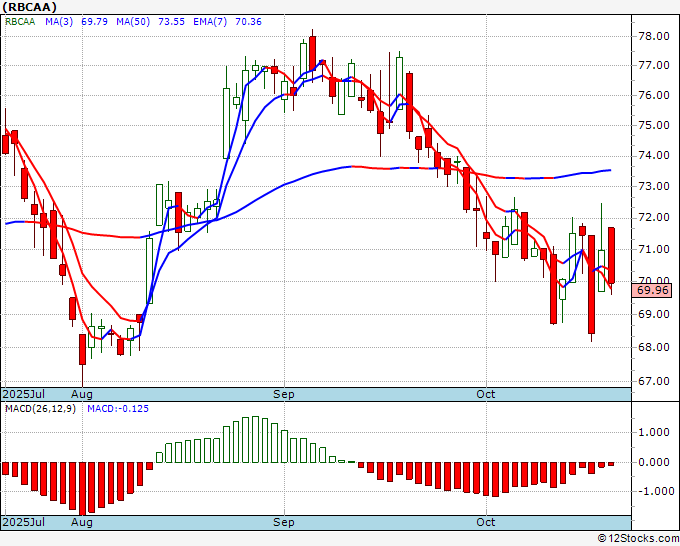
Task: Click the EMA(7) value 70.36
Action: coord(248,22)
